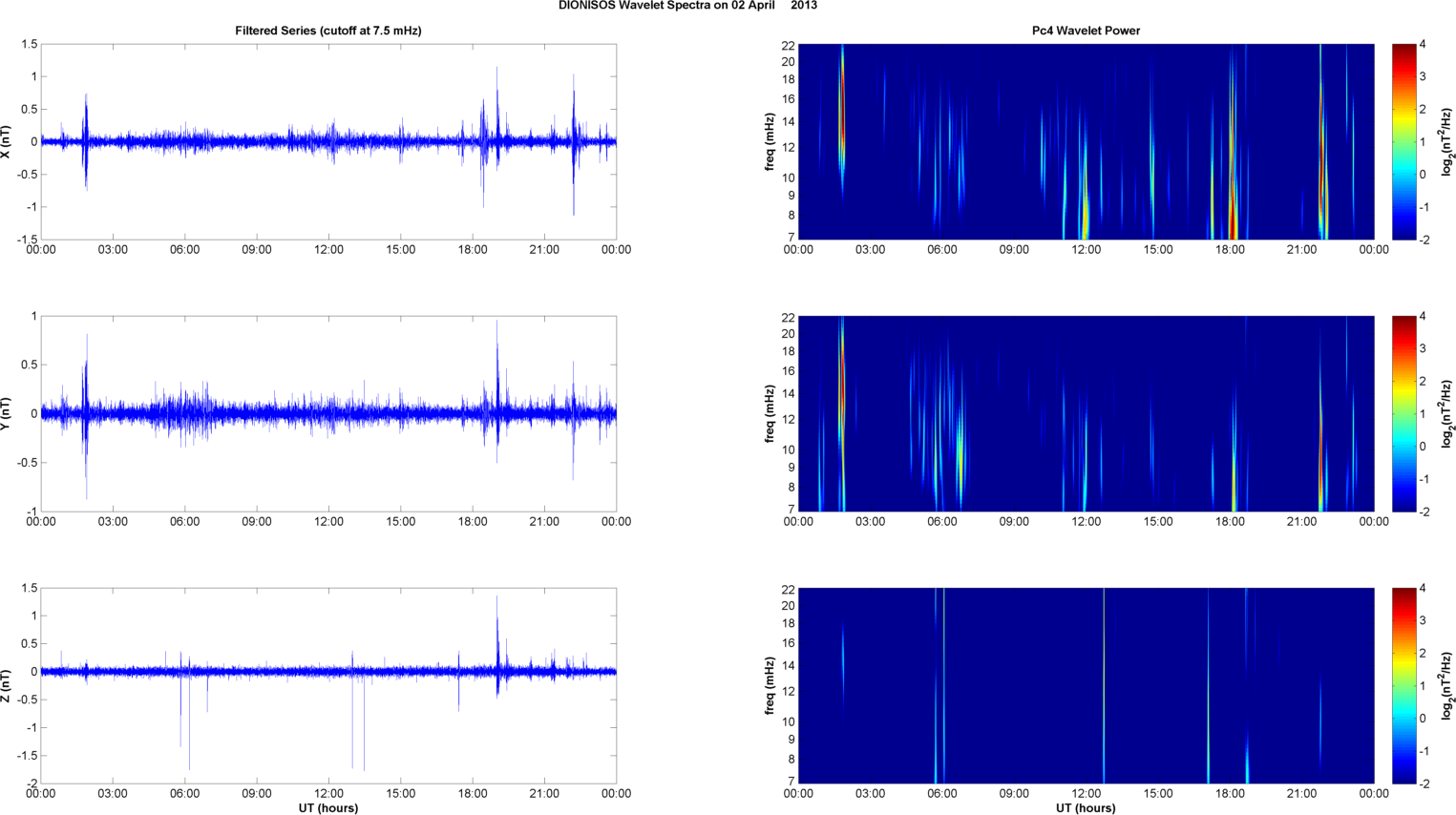Screen dimensions: 1456x815
Task: Click the "Y (nT)" axis label
Action: tap(7, 414)
